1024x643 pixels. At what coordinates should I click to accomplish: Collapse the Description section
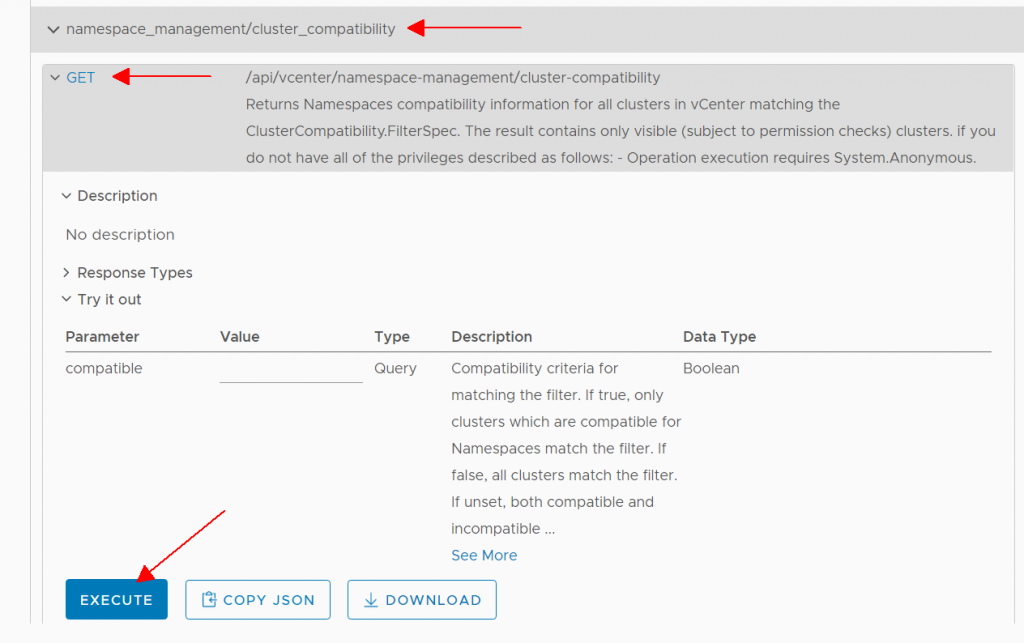(x=117, y=196)
